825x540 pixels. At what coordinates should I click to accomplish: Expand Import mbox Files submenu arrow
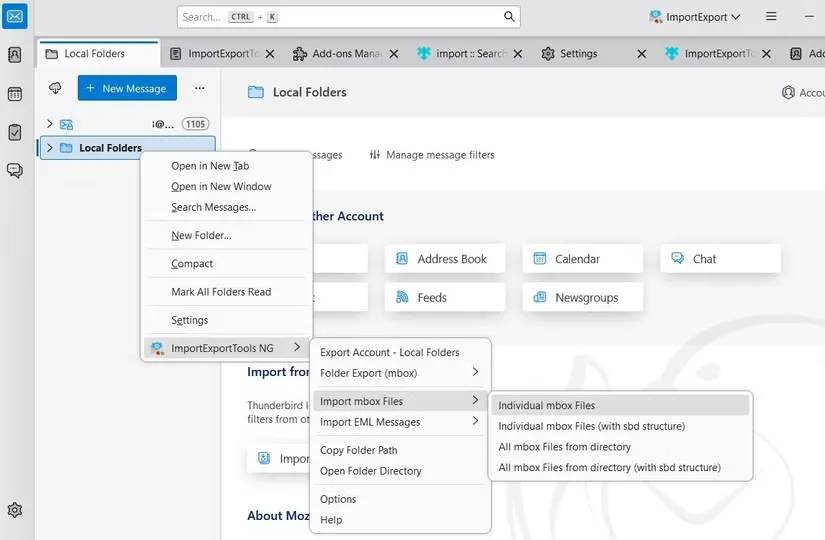pos(475,401)
